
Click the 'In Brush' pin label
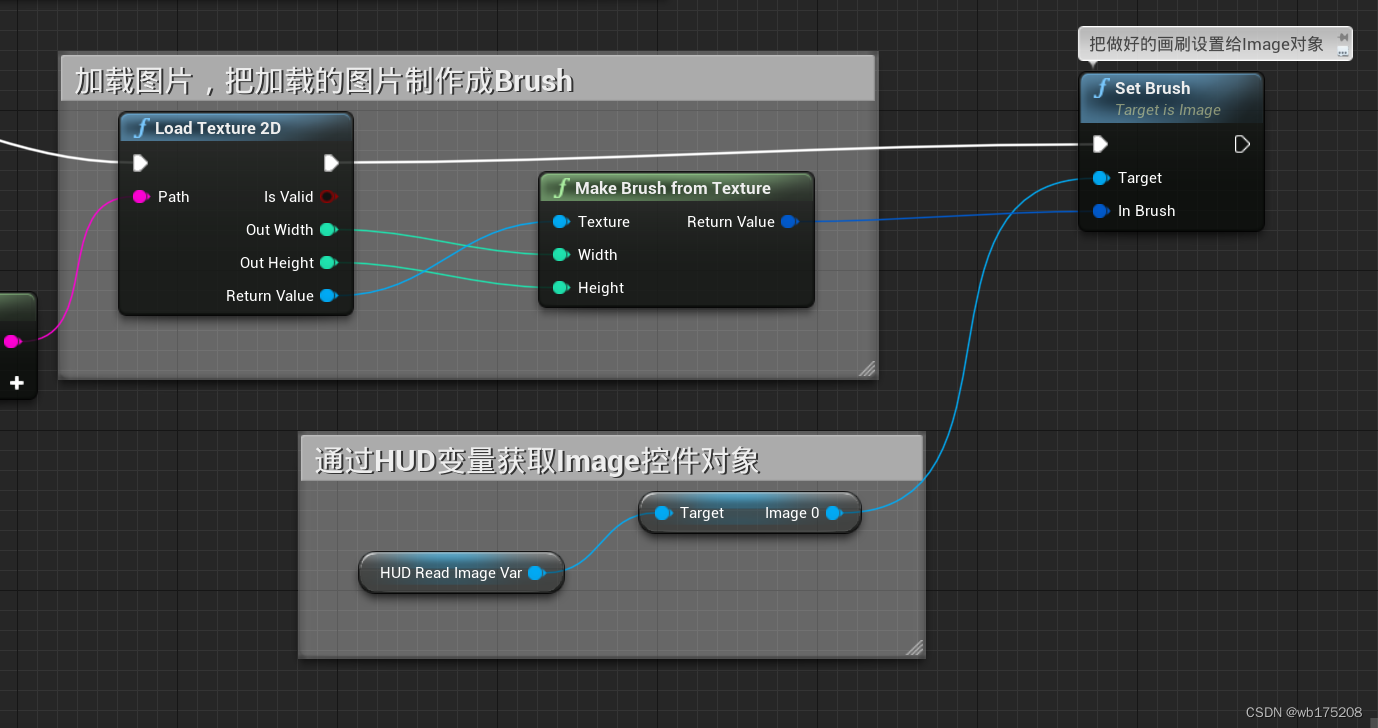pyautogui.click(x=1147, y=211)
